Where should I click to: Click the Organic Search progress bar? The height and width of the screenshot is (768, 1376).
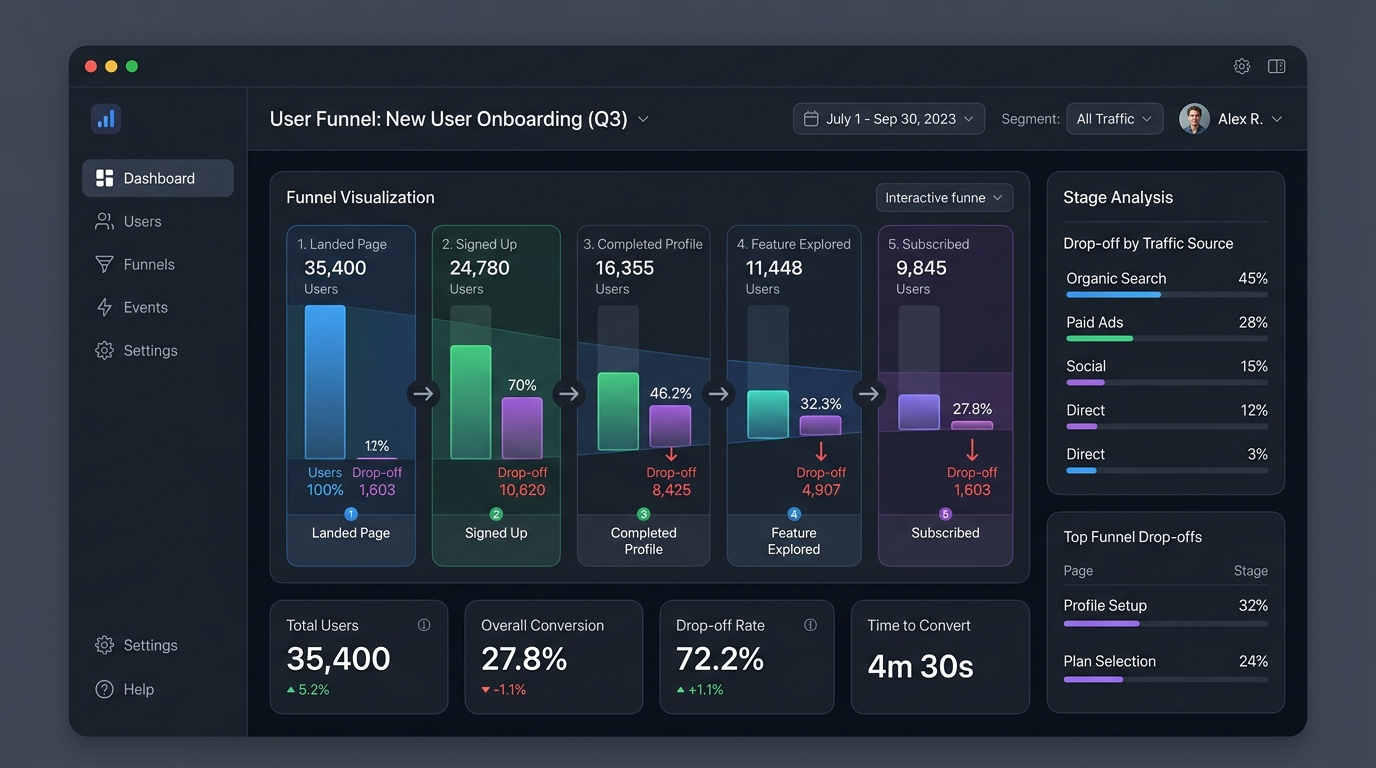(1167, 295)
